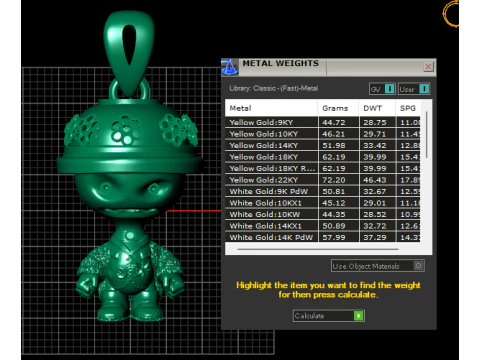The image size is (480, 360).
Task: Toggle the Use Object Materials option
Action: [378, 266]
